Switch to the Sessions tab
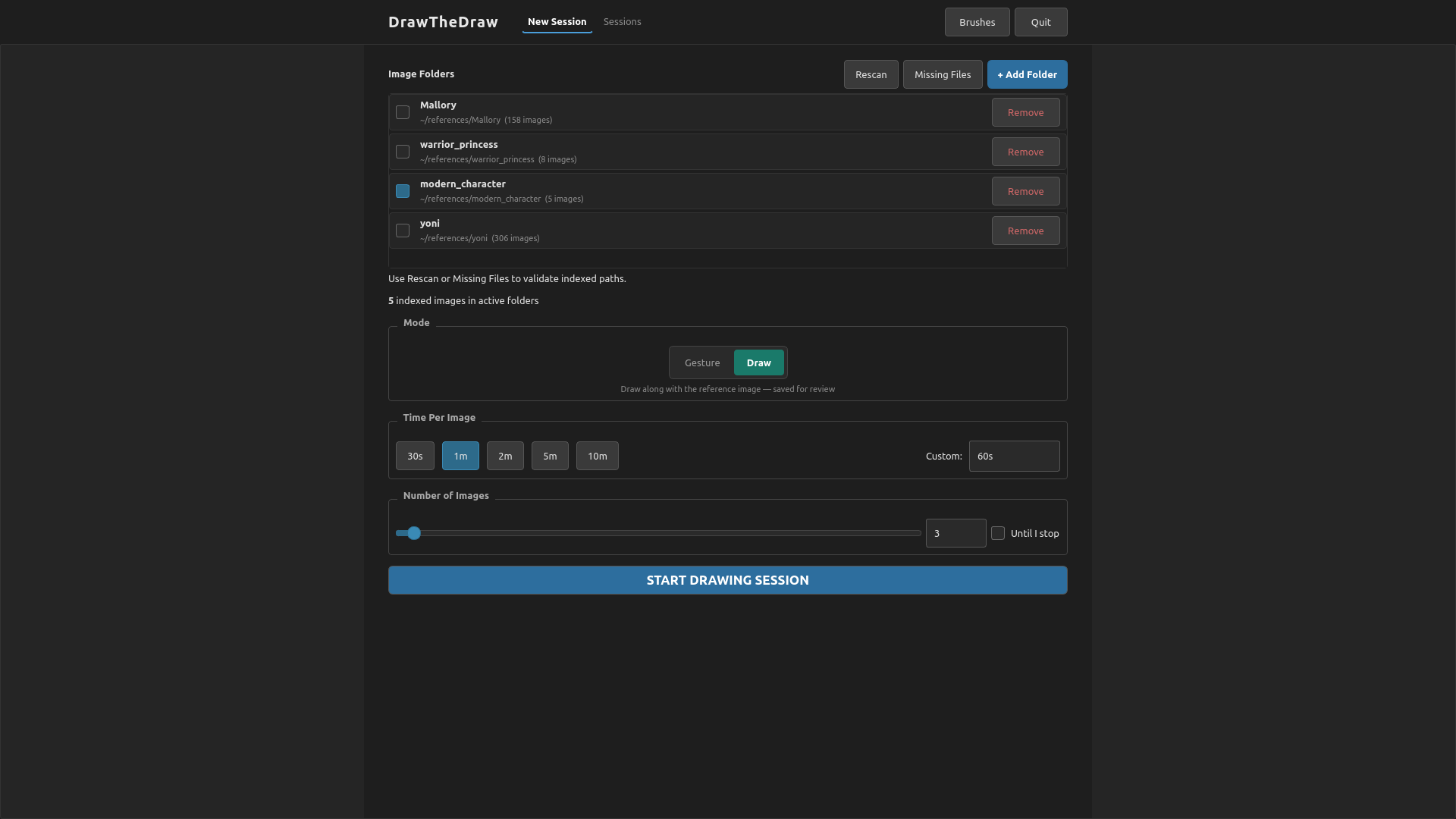 click(x=622, y=21)
